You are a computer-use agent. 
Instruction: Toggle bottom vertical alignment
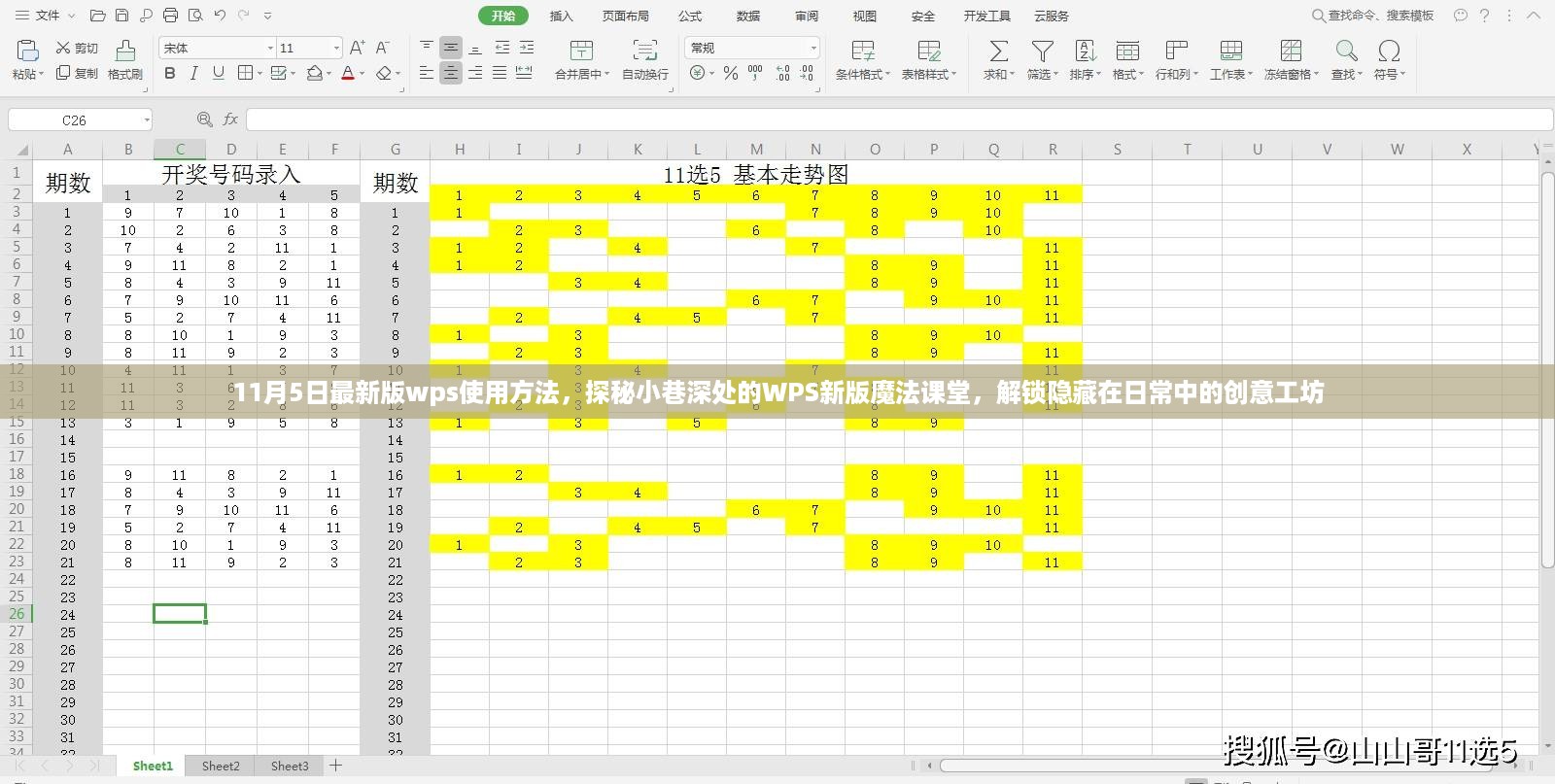click(x=475, y=48)
